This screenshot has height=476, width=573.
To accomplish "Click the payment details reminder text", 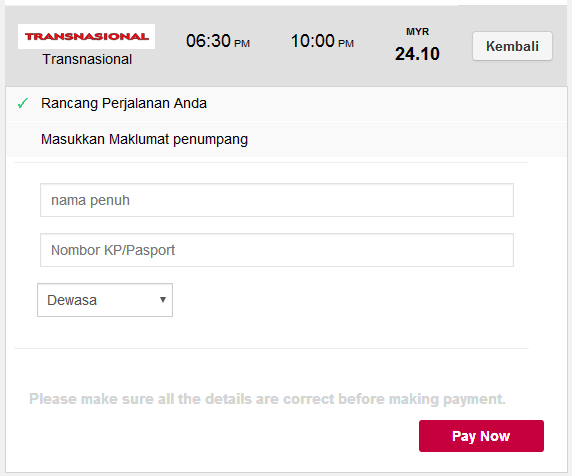I will (x=267, y=399).
